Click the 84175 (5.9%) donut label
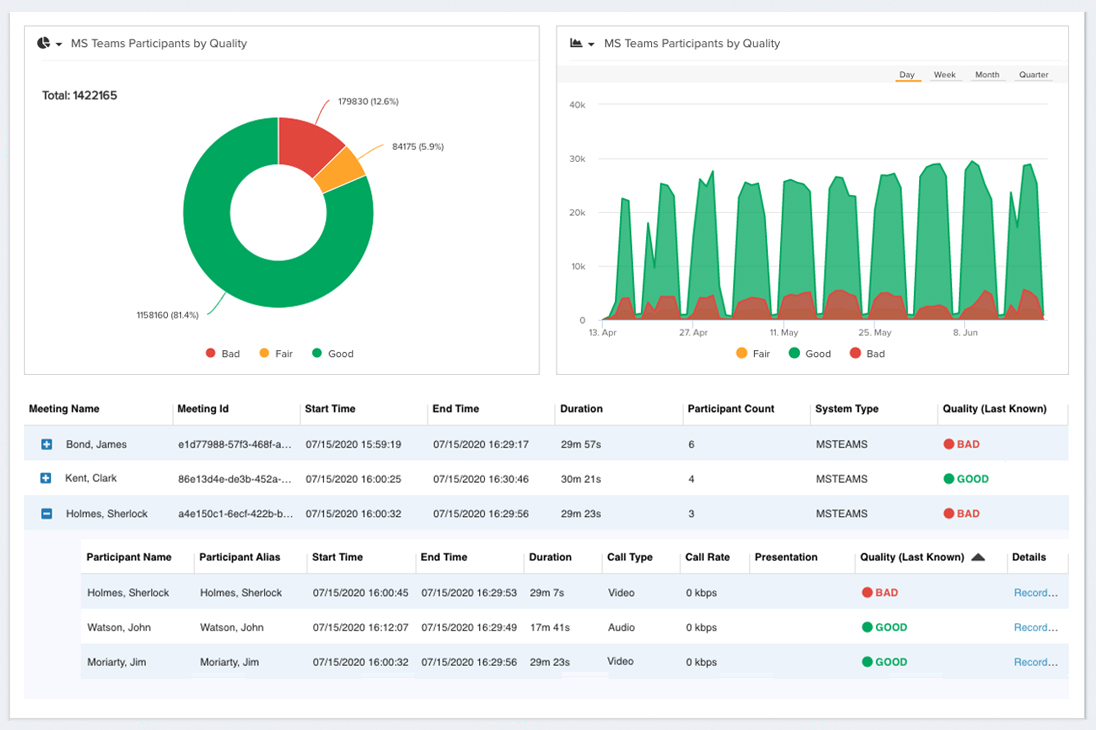This screenshot has height=730, width=1096. (418, 147)
